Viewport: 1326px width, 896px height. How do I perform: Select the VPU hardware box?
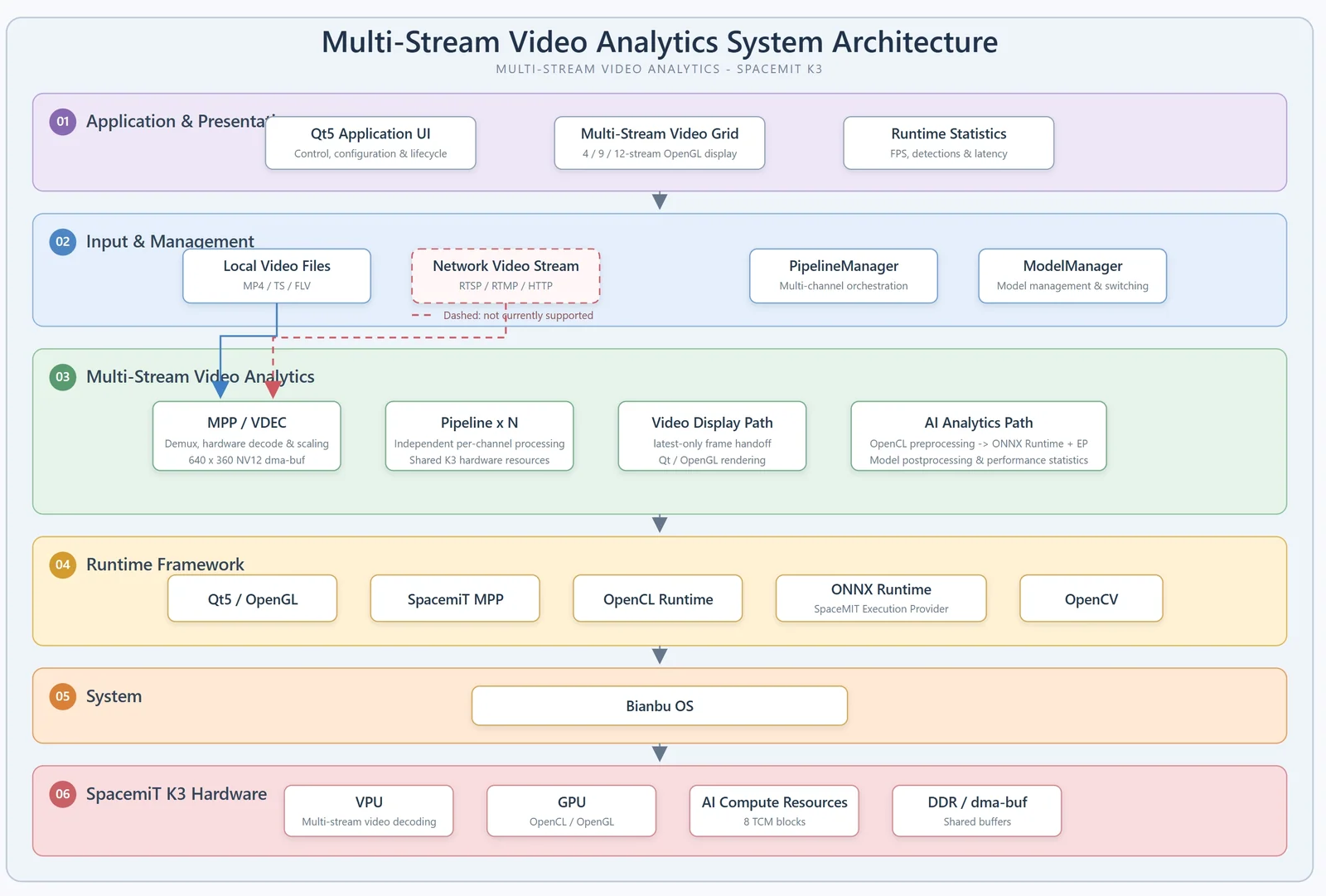pyautogui.click(x=369, y=811)
